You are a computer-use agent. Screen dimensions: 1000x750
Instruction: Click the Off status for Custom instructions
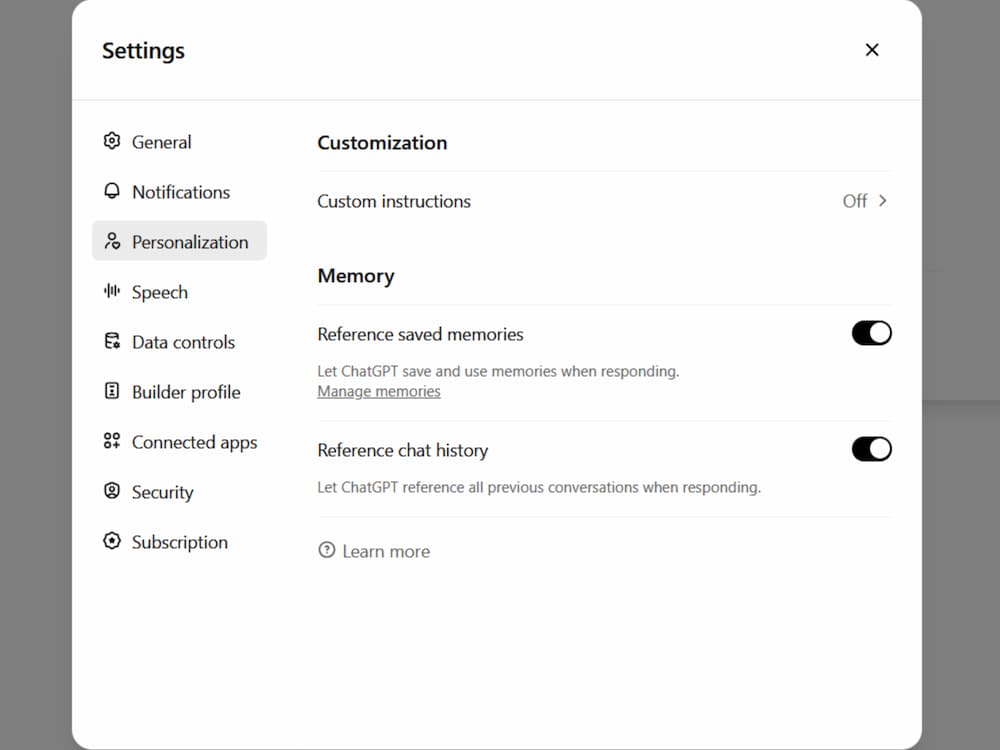pos(854,201)
